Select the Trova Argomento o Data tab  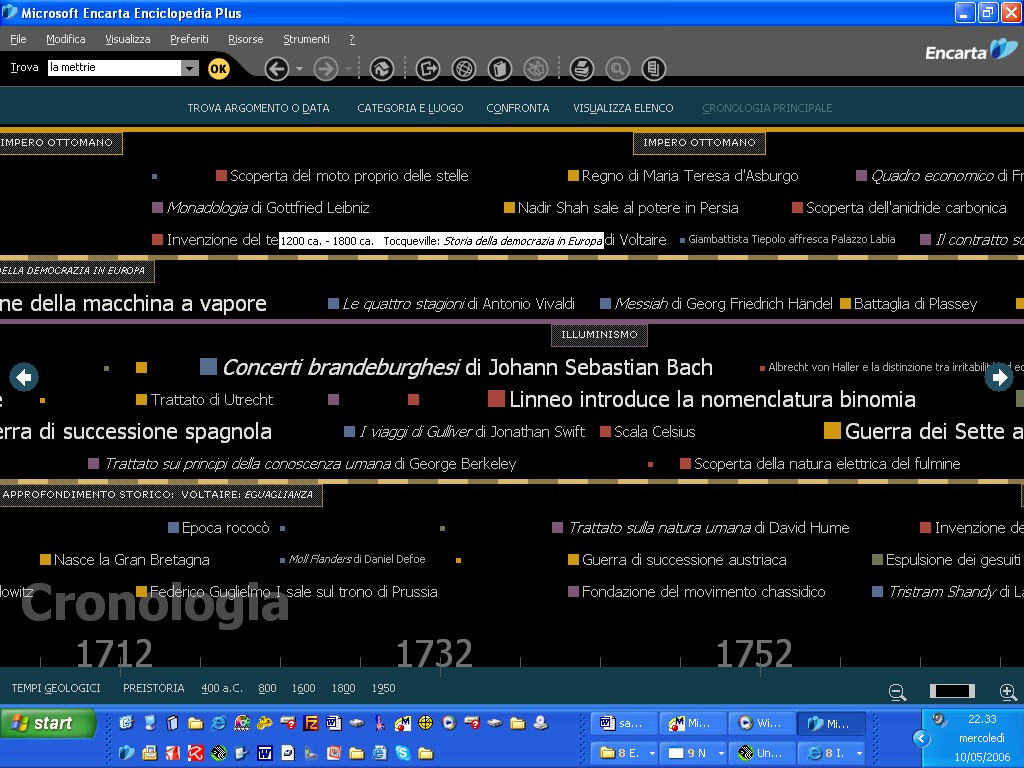pos(259,108)
